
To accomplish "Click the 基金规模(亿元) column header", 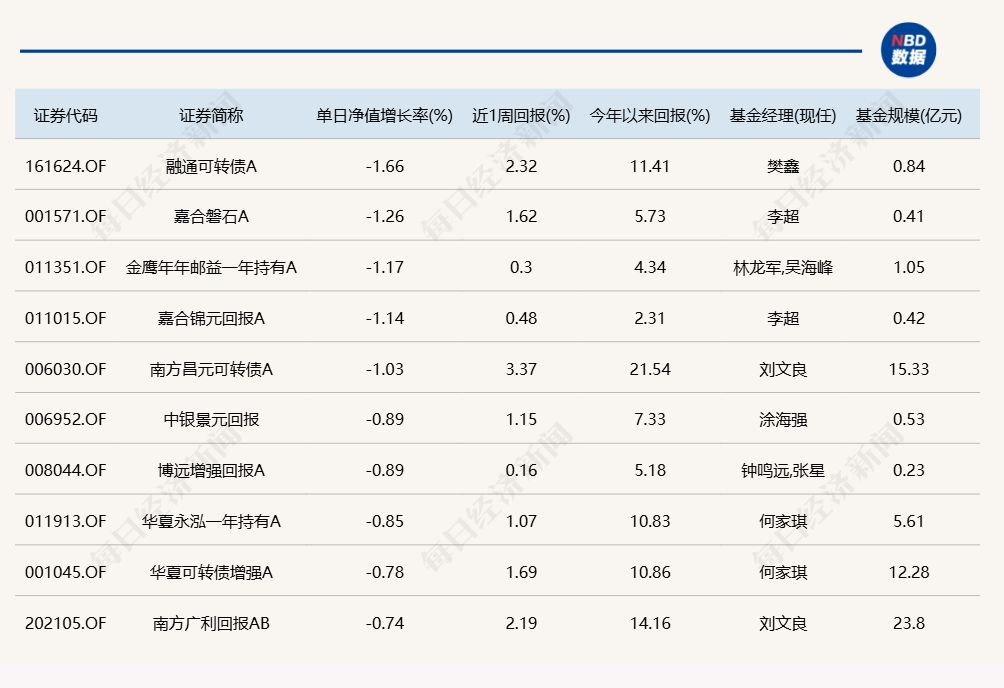I will [908, 115].
